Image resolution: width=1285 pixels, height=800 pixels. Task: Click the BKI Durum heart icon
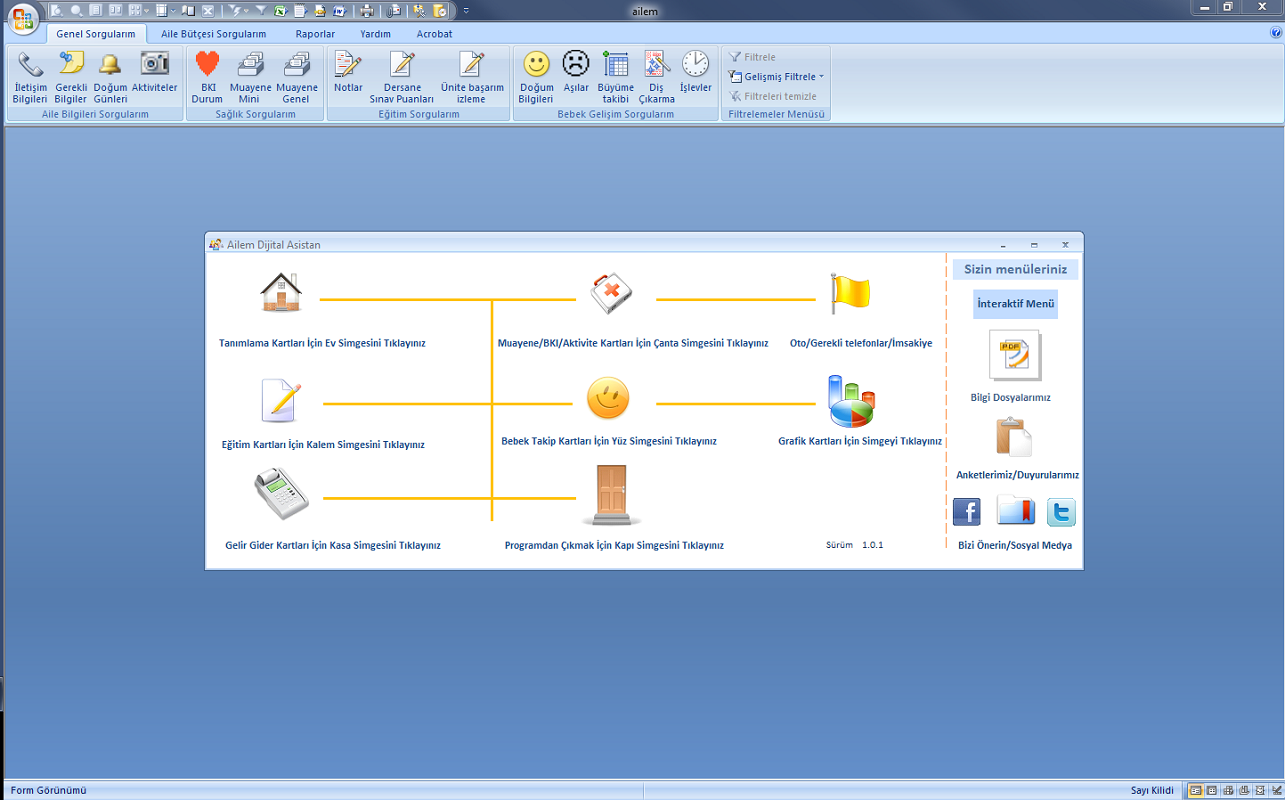[207, 76]
